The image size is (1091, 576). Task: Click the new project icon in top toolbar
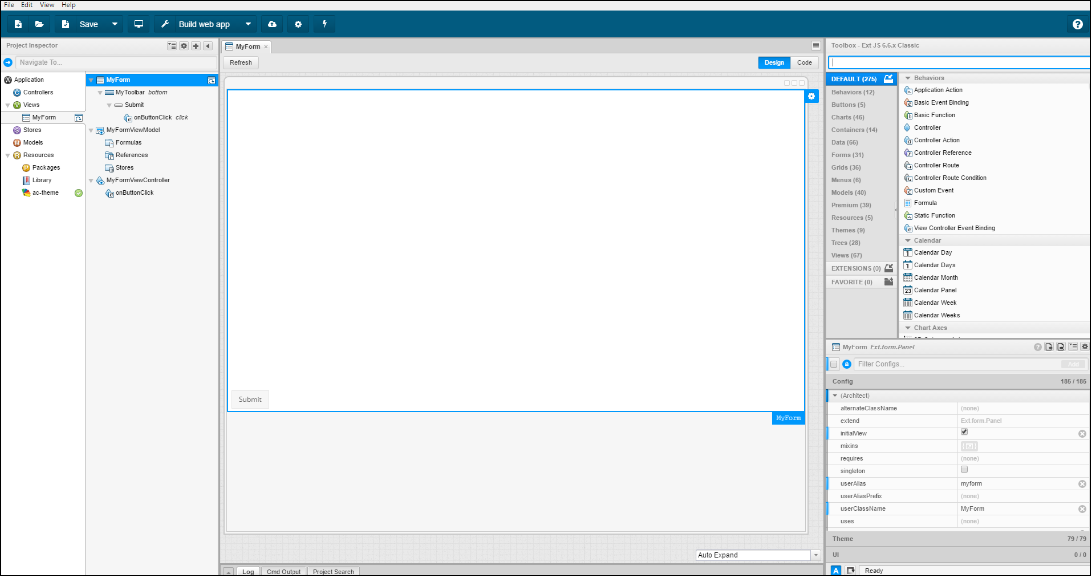18,24
